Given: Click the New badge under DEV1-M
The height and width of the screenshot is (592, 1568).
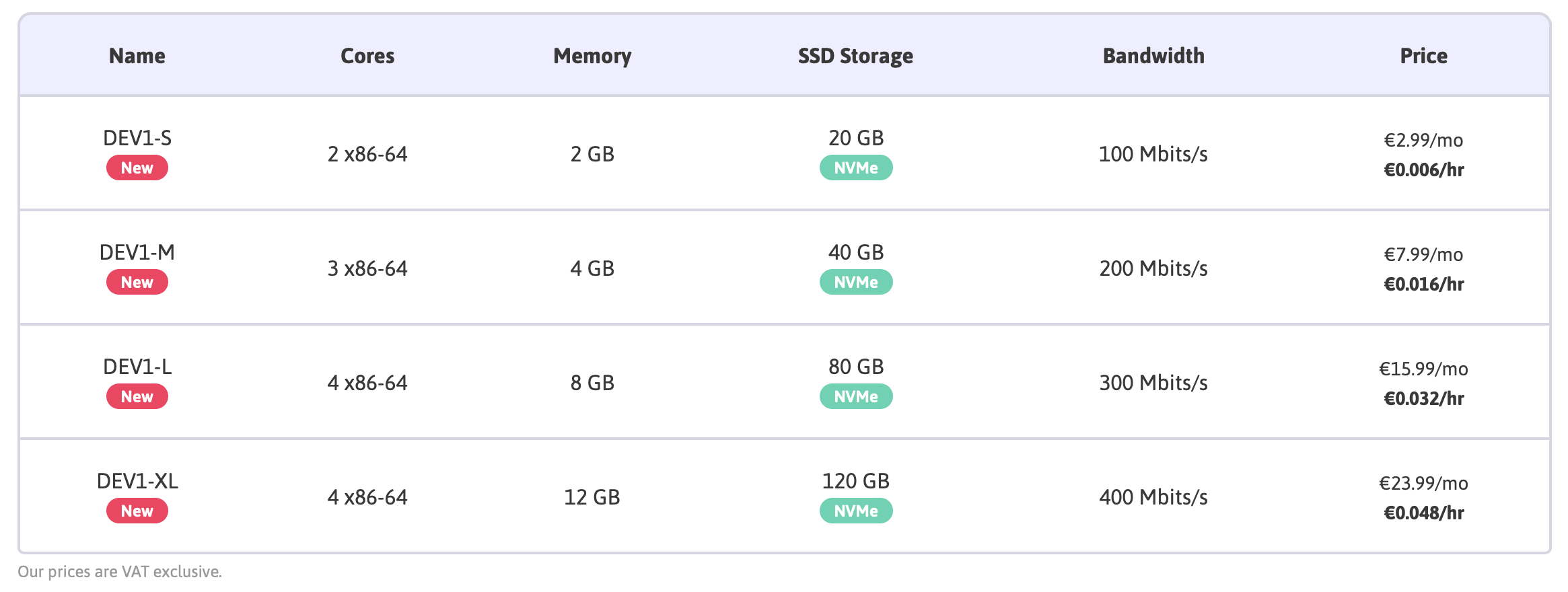Looking at the screenshot, I should point(137,283).
